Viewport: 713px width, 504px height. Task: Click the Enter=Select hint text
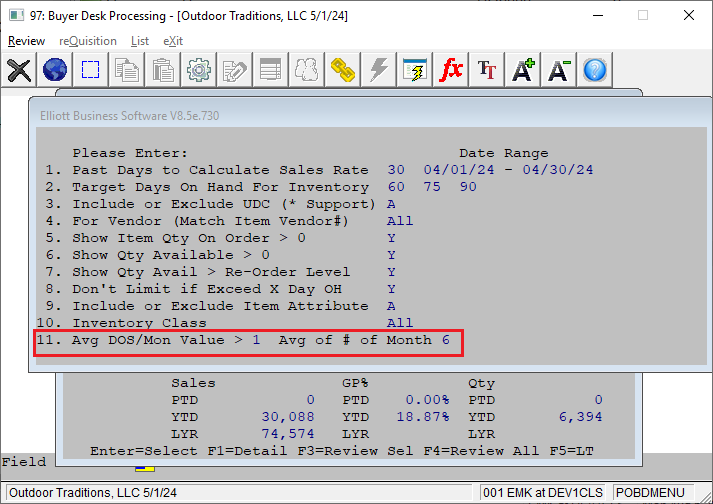(x=144, y=451)
